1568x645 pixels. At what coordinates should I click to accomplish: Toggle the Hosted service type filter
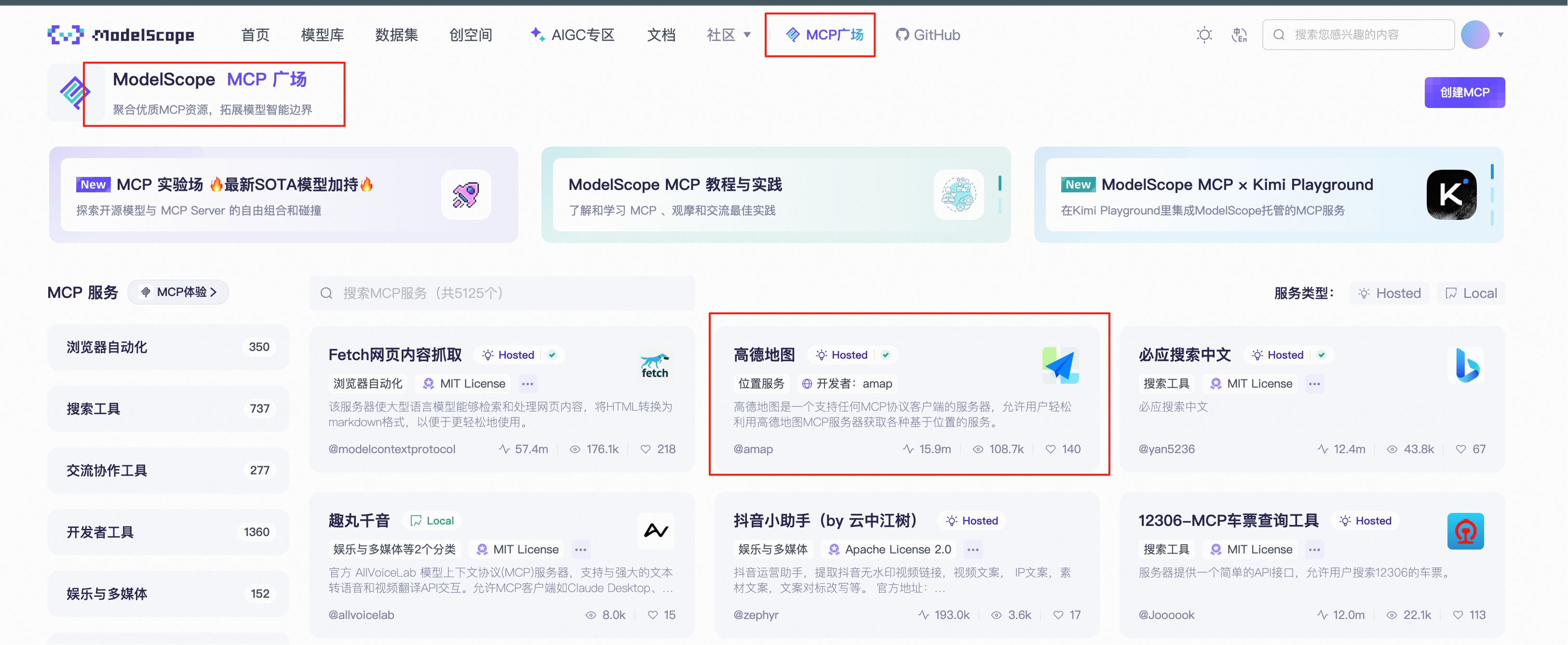tap(1390, 293)
